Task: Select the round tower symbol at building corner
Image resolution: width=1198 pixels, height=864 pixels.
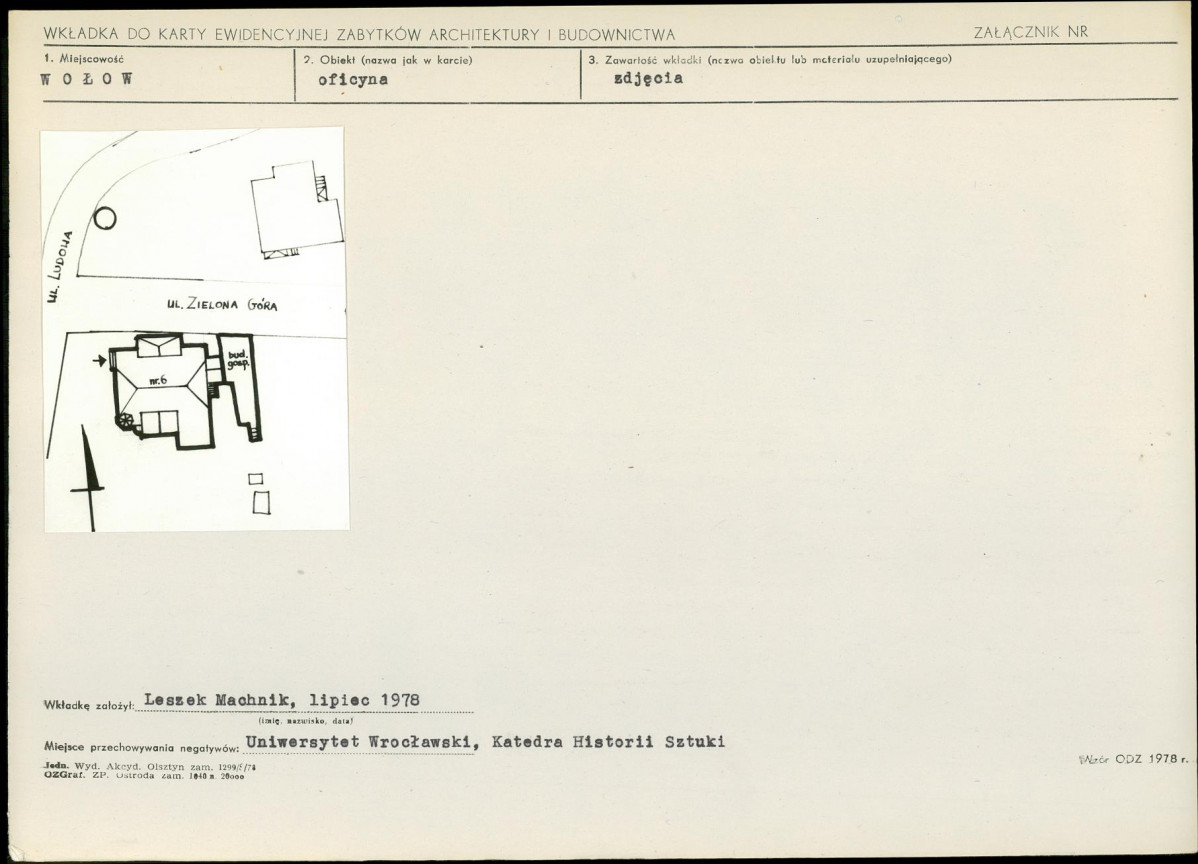Action: [124, 420]
